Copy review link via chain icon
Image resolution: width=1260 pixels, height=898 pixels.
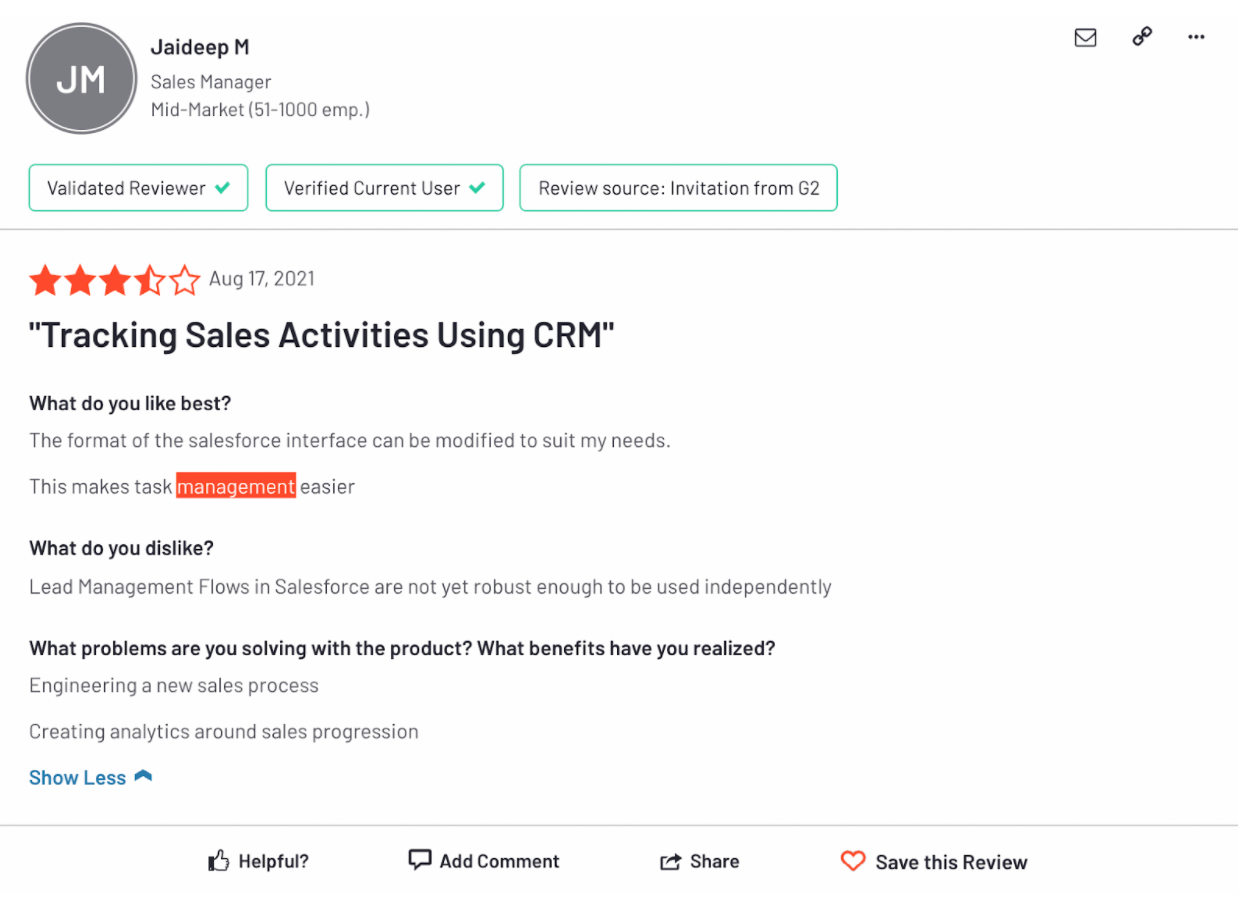[x=1142, y=37]
